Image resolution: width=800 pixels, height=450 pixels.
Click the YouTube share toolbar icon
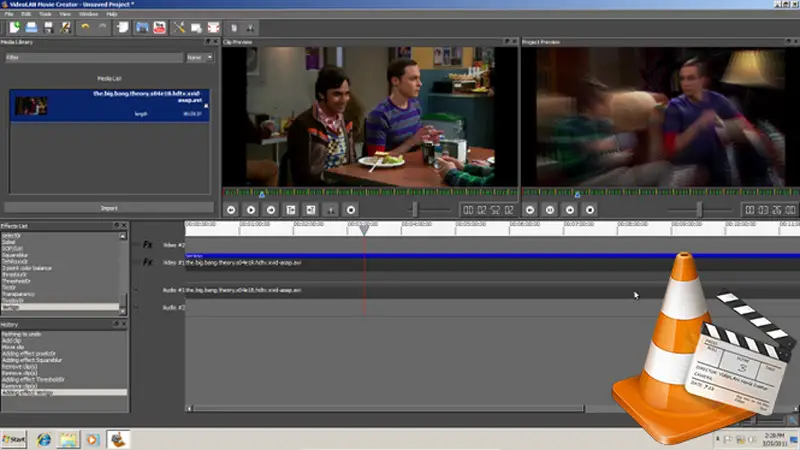[x=159, y=27]
